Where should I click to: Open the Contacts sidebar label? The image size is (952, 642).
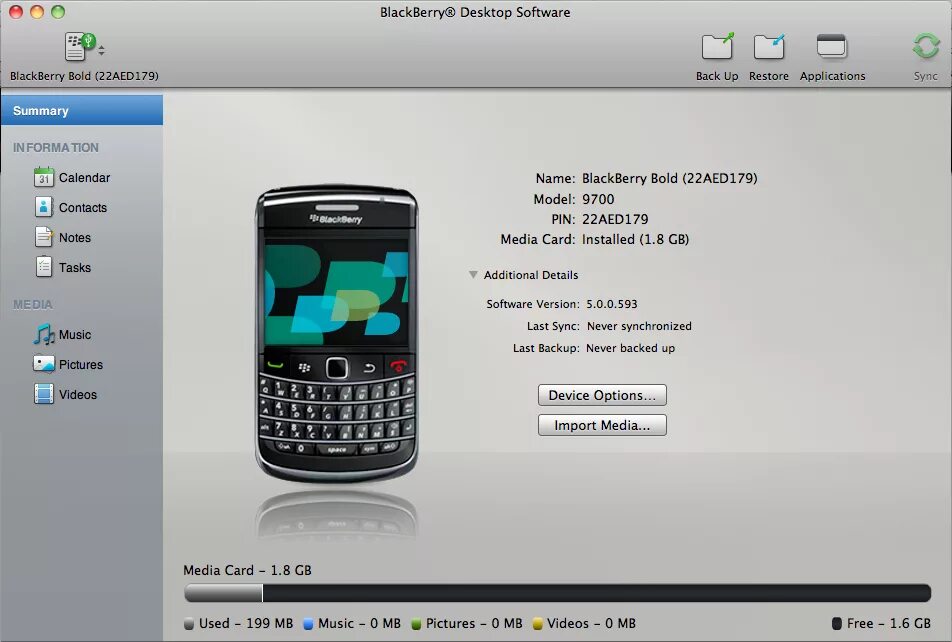pyautogui.click(x=83, y=207)
